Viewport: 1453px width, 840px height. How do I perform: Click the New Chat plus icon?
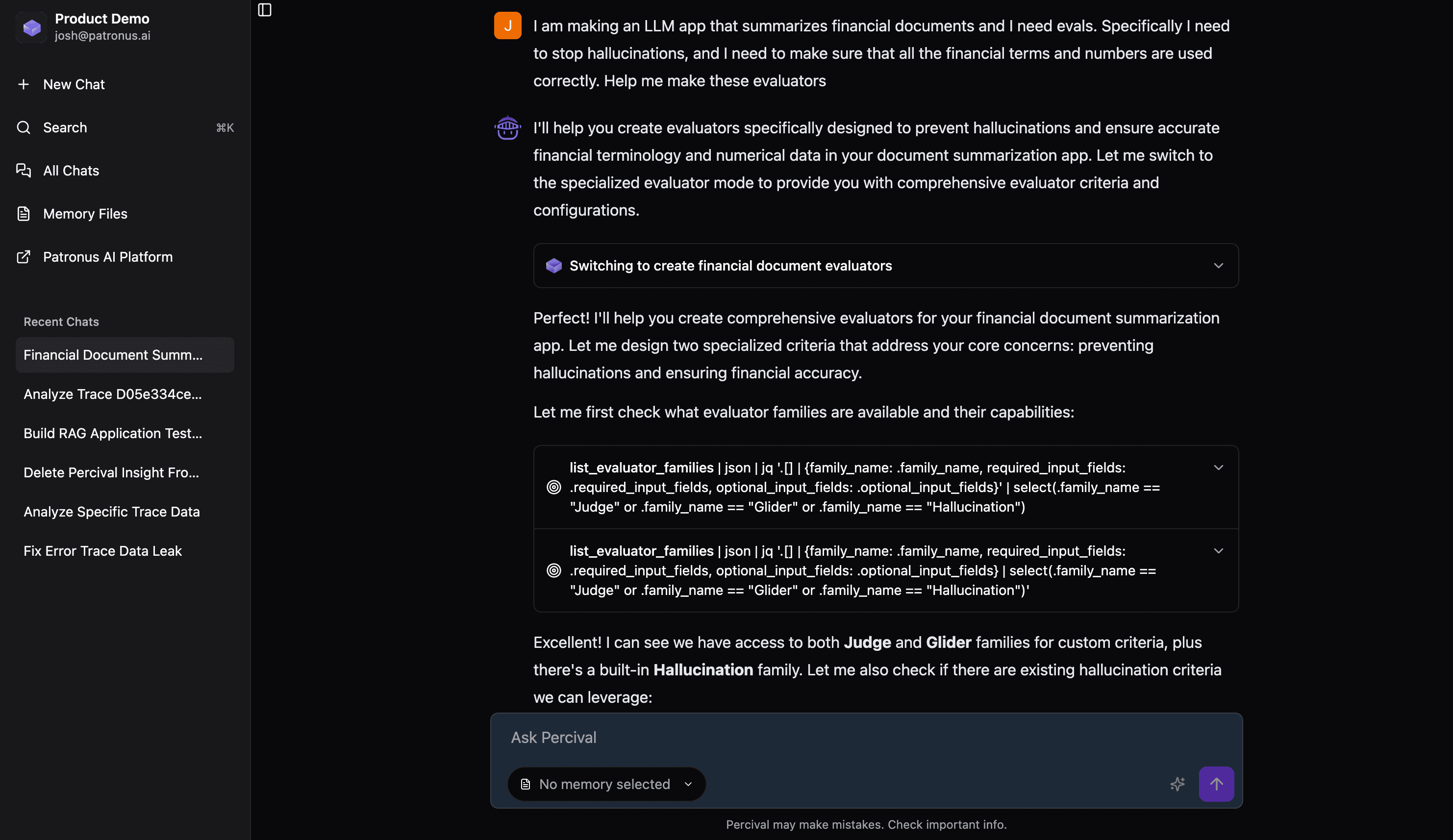coord(24,84)
